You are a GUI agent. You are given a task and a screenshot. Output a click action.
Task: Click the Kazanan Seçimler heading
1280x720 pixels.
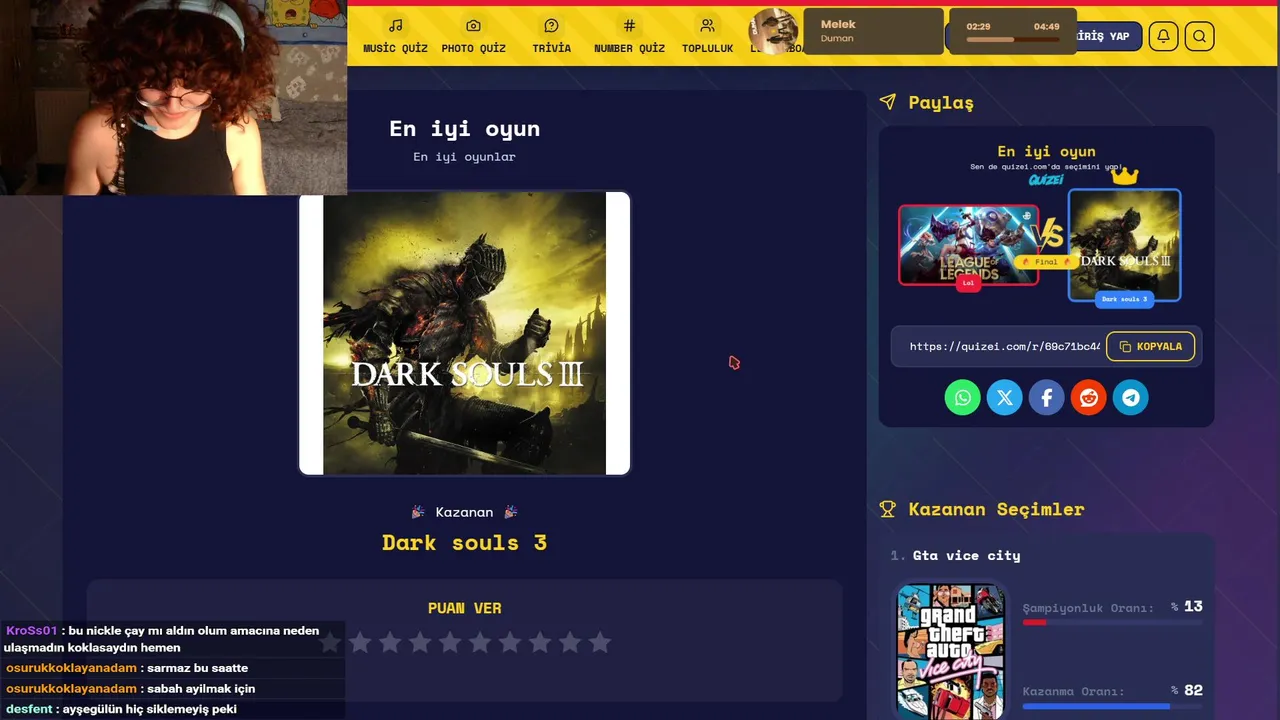tap(996, 509)
